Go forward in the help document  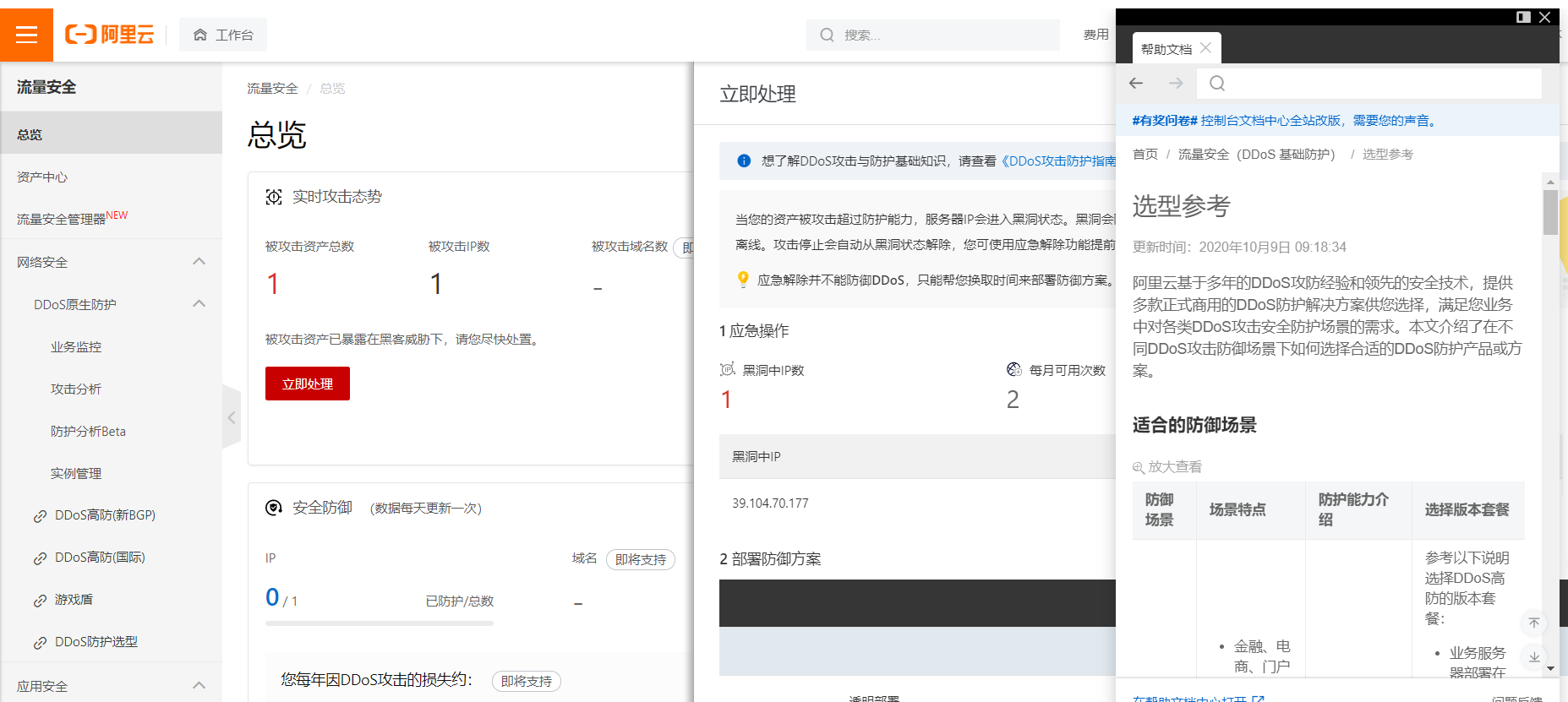pos(1176,83)
